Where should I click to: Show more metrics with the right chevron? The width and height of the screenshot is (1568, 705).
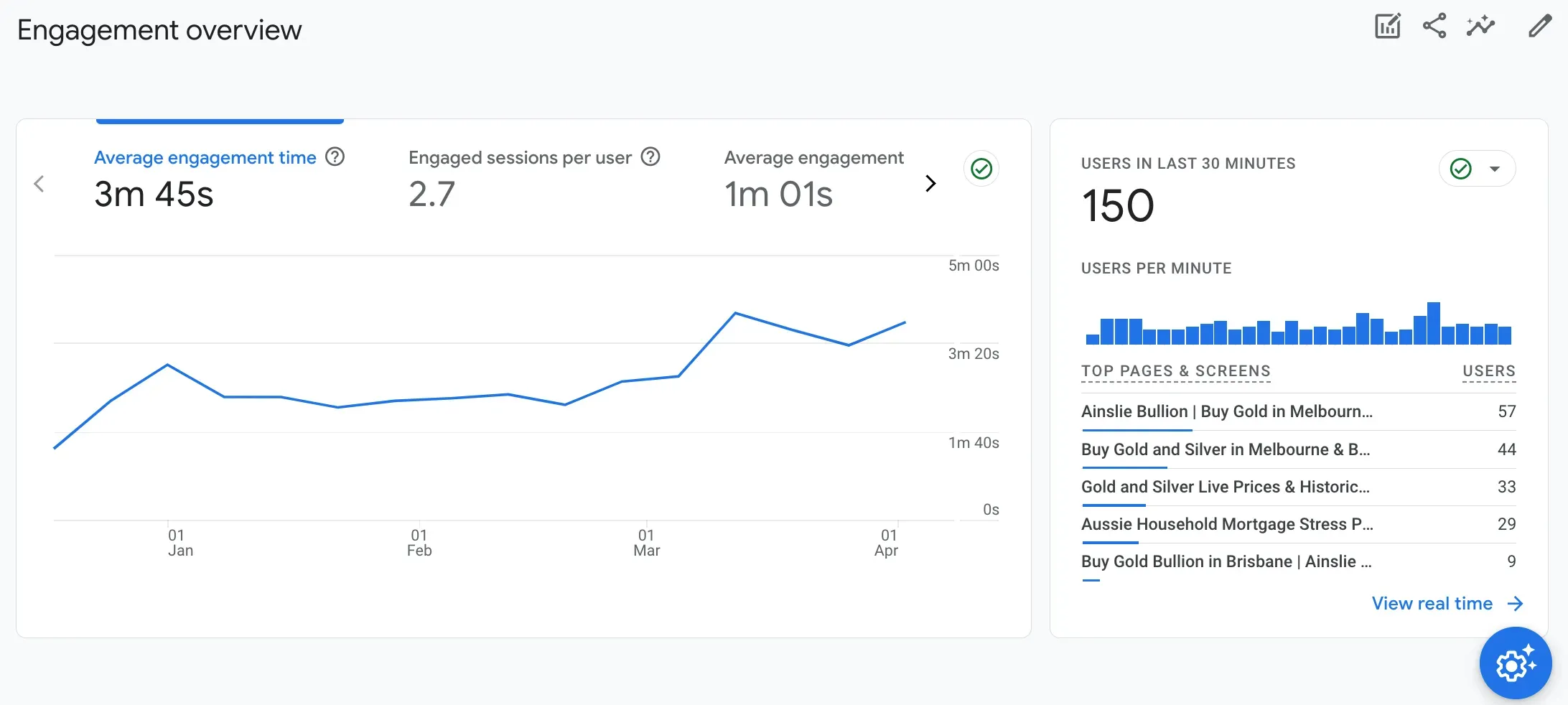pos(930,184)
